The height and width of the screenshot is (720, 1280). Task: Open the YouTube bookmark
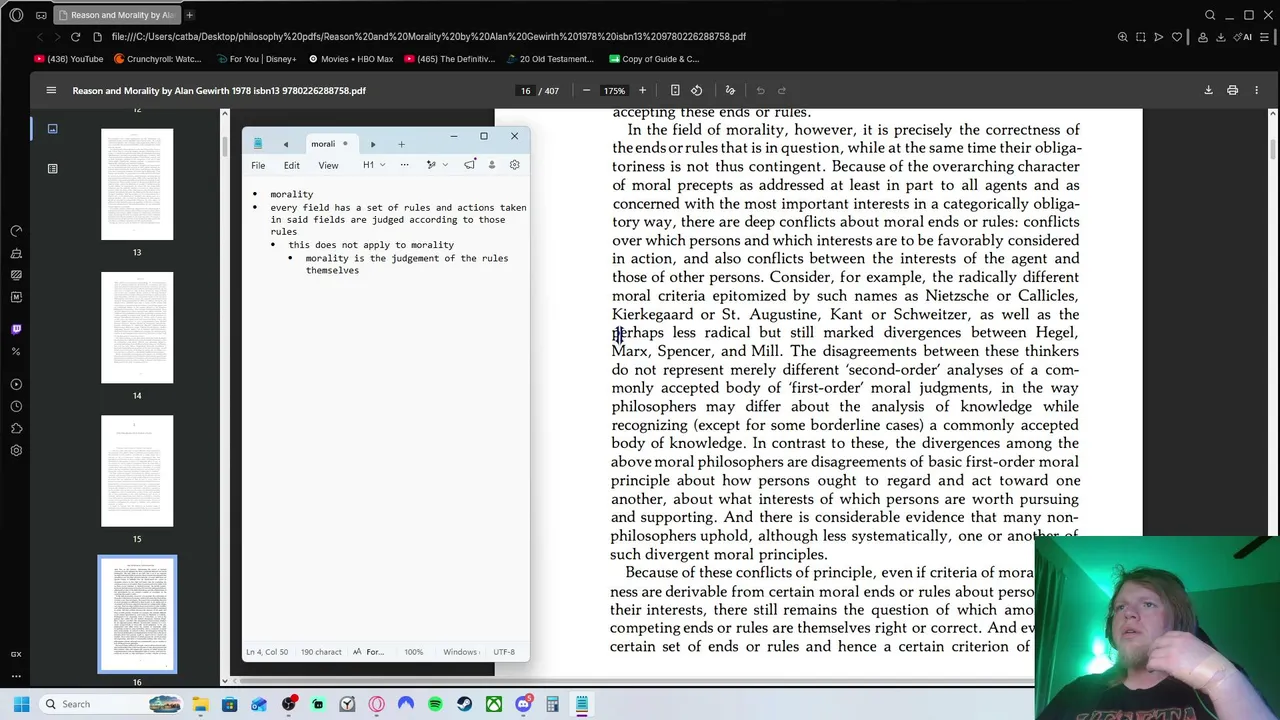[68, 59]
